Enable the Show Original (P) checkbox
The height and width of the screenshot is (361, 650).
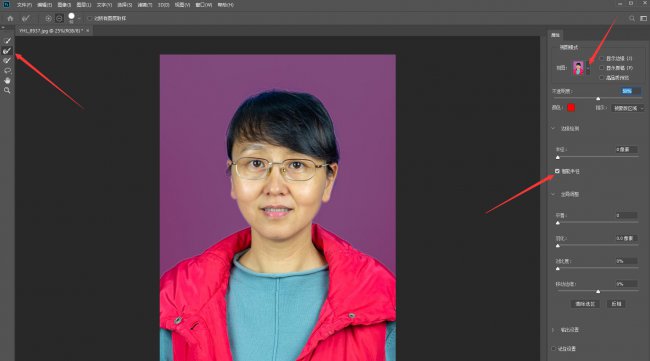[601, 68]
